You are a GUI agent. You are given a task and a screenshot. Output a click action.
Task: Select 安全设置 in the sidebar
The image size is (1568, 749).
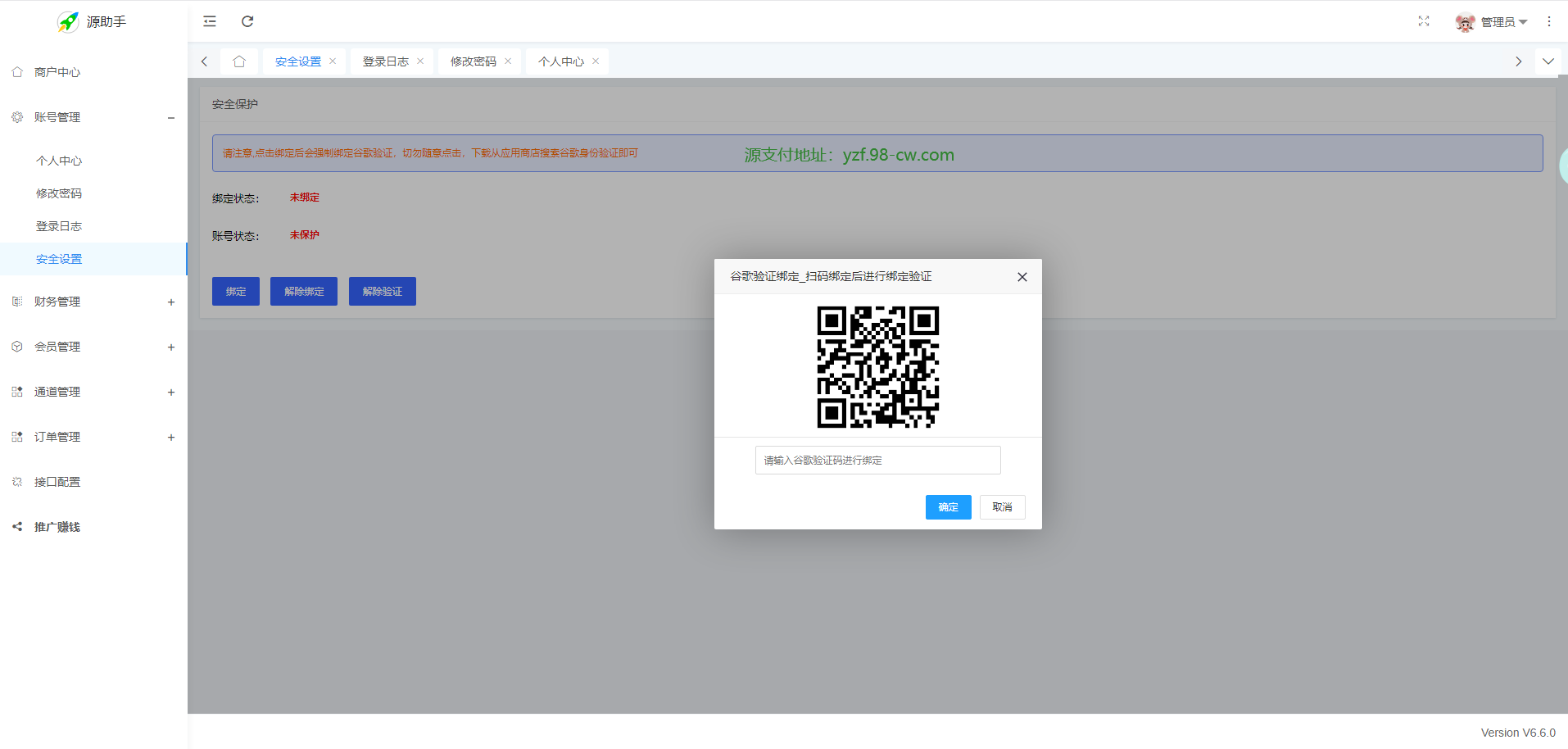tap(93, 259)
